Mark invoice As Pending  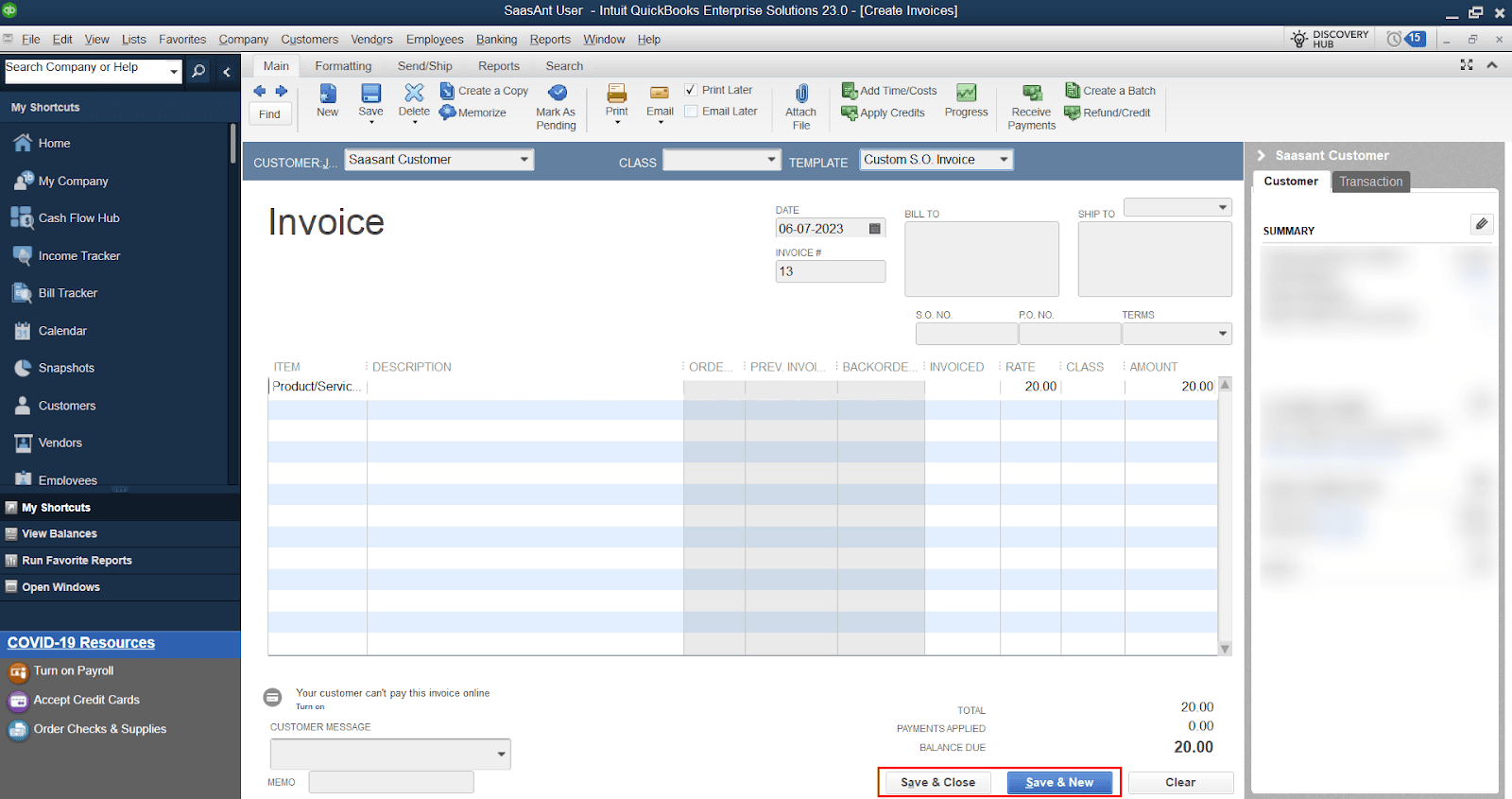click(x=557, y=106)
